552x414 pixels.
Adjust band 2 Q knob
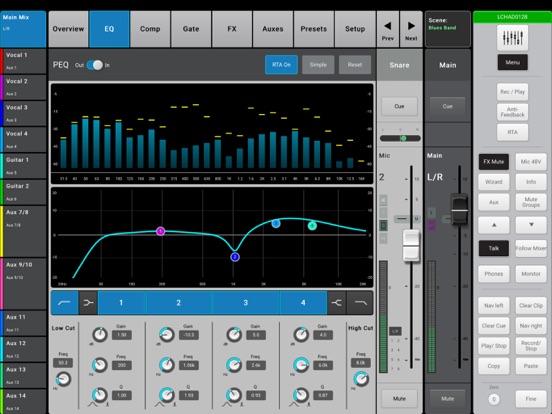coord(167,395)
